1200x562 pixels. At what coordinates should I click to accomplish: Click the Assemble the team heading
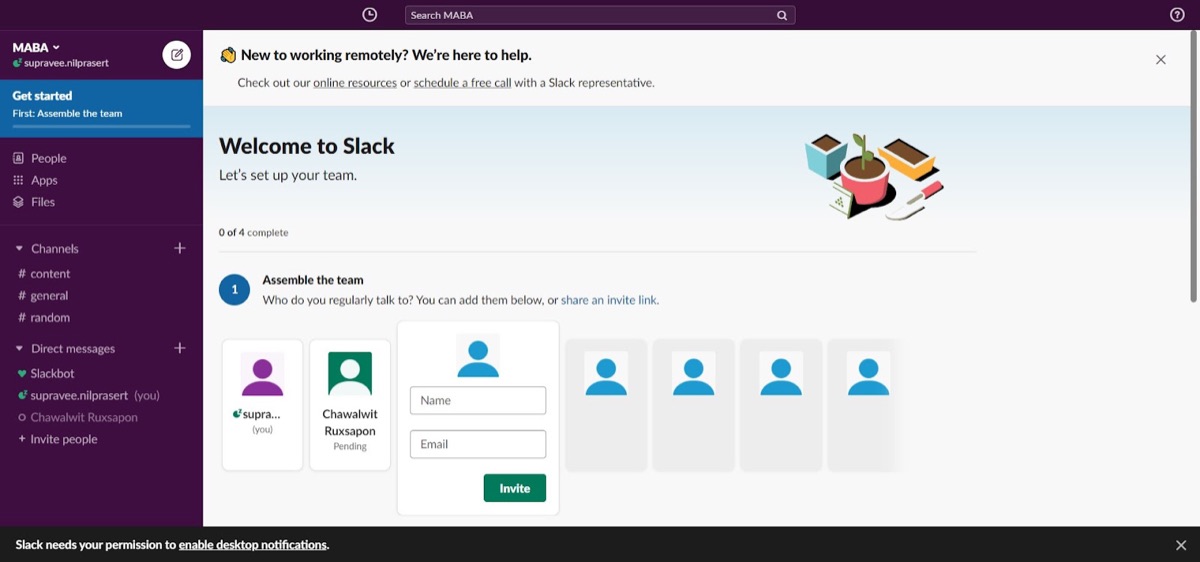pyautogui.click(x=313, y=280)
